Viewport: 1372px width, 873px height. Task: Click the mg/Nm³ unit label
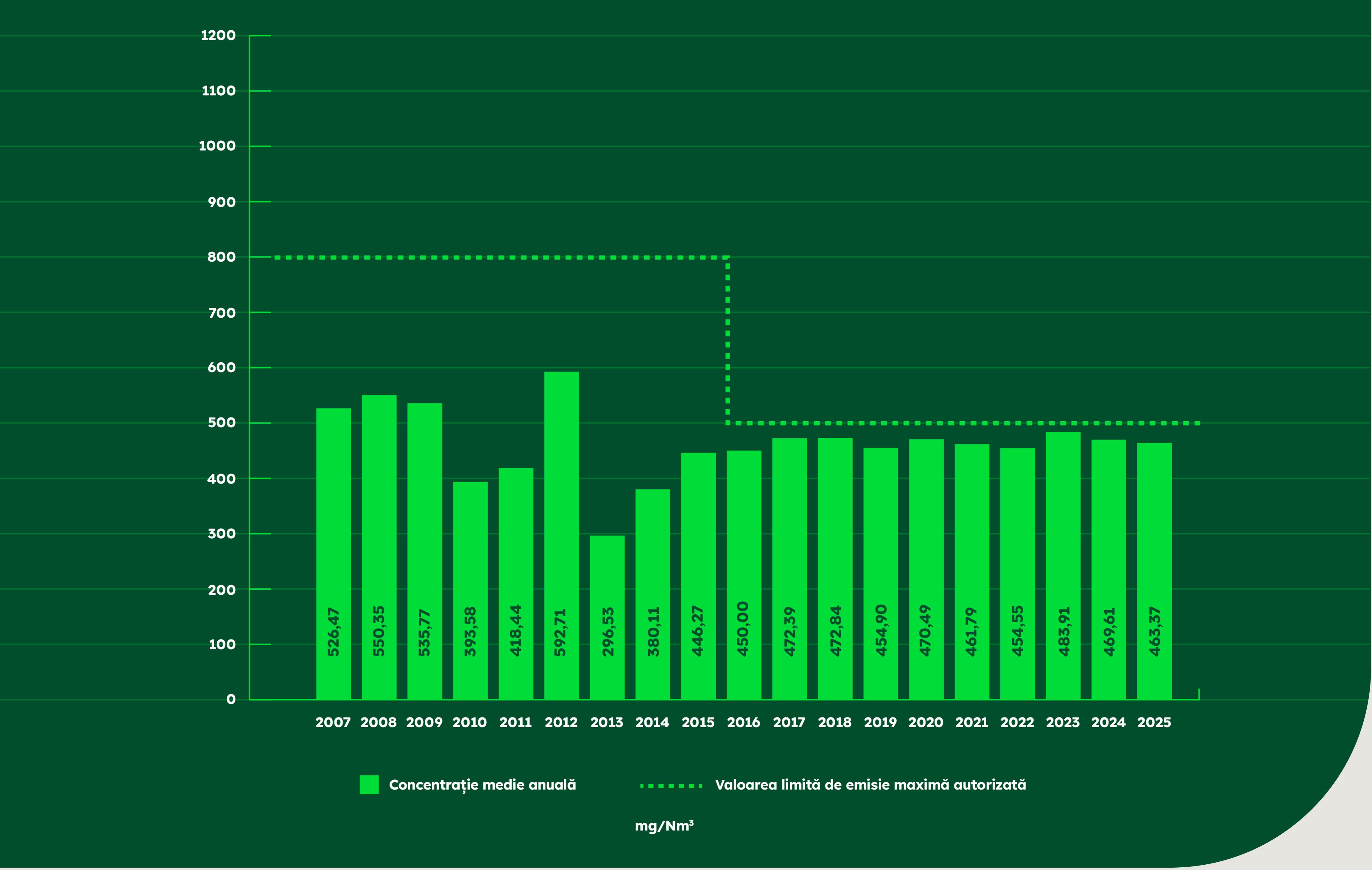point(664,826)
